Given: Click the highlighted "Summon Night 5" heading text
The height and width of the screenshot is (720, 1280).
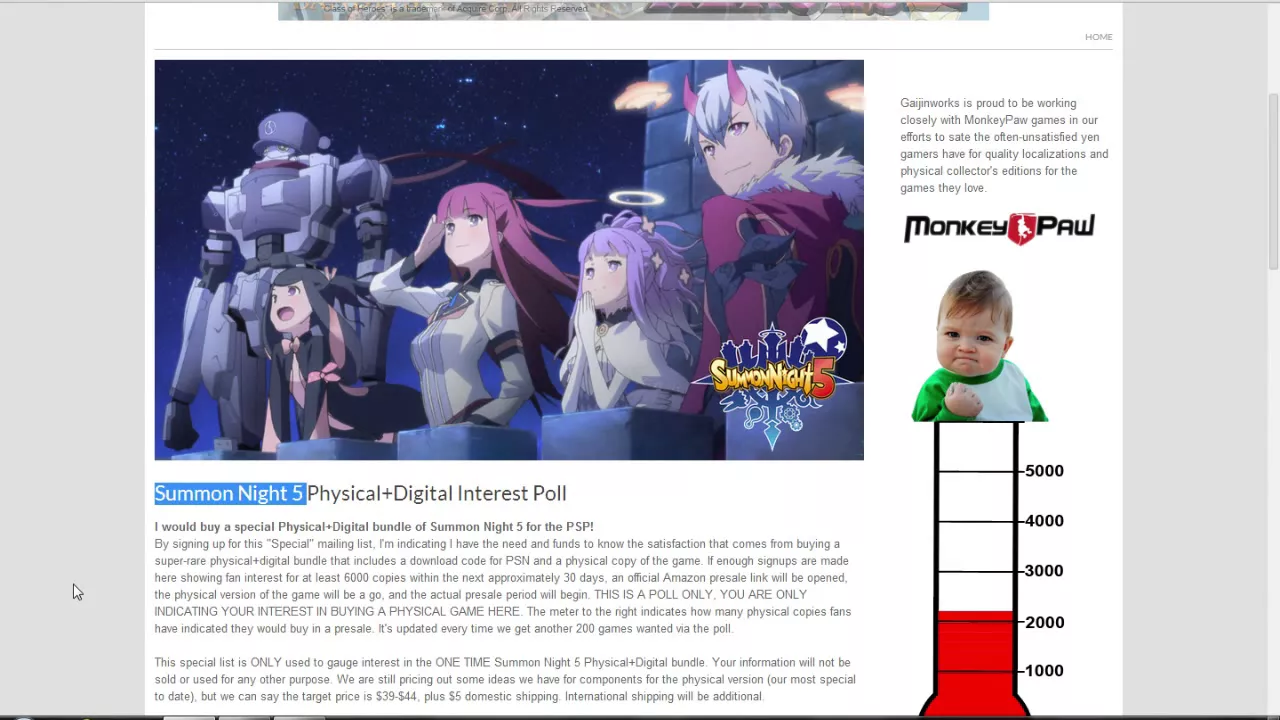Looking at the screenshot, I should click(229, 493).
